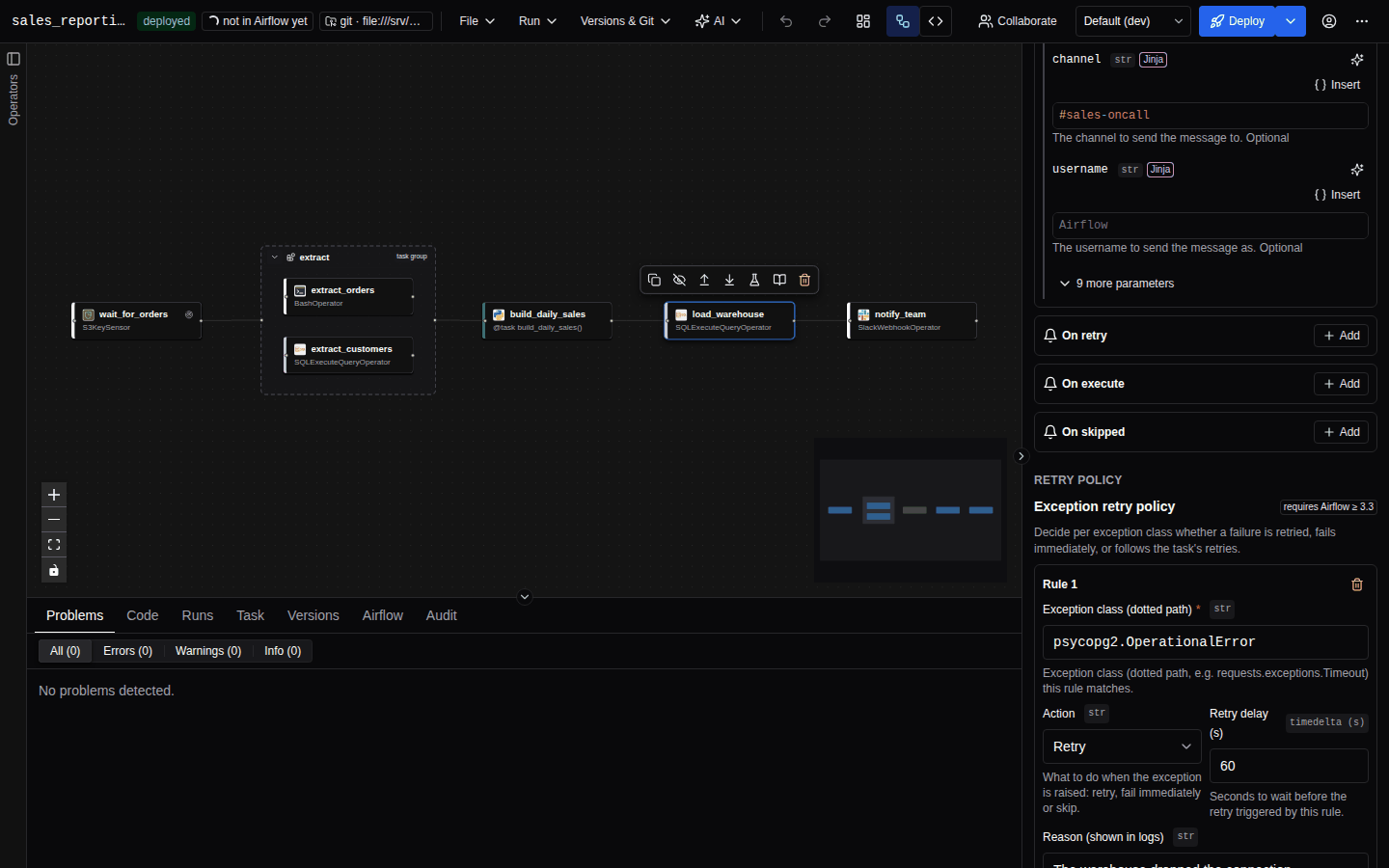Redo the last undone change
This screenshot has width=1389, height=868.
(x=825, y=21)
